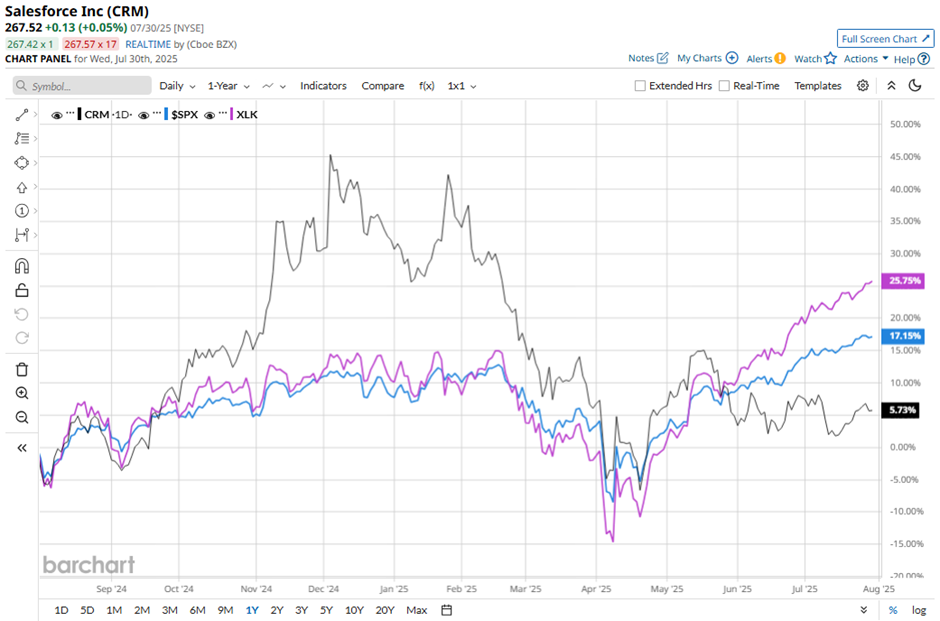Viewport: 940px width, 621px height.
Task: Open the Full Screen Chart
Action: click(x=885, y=39)
